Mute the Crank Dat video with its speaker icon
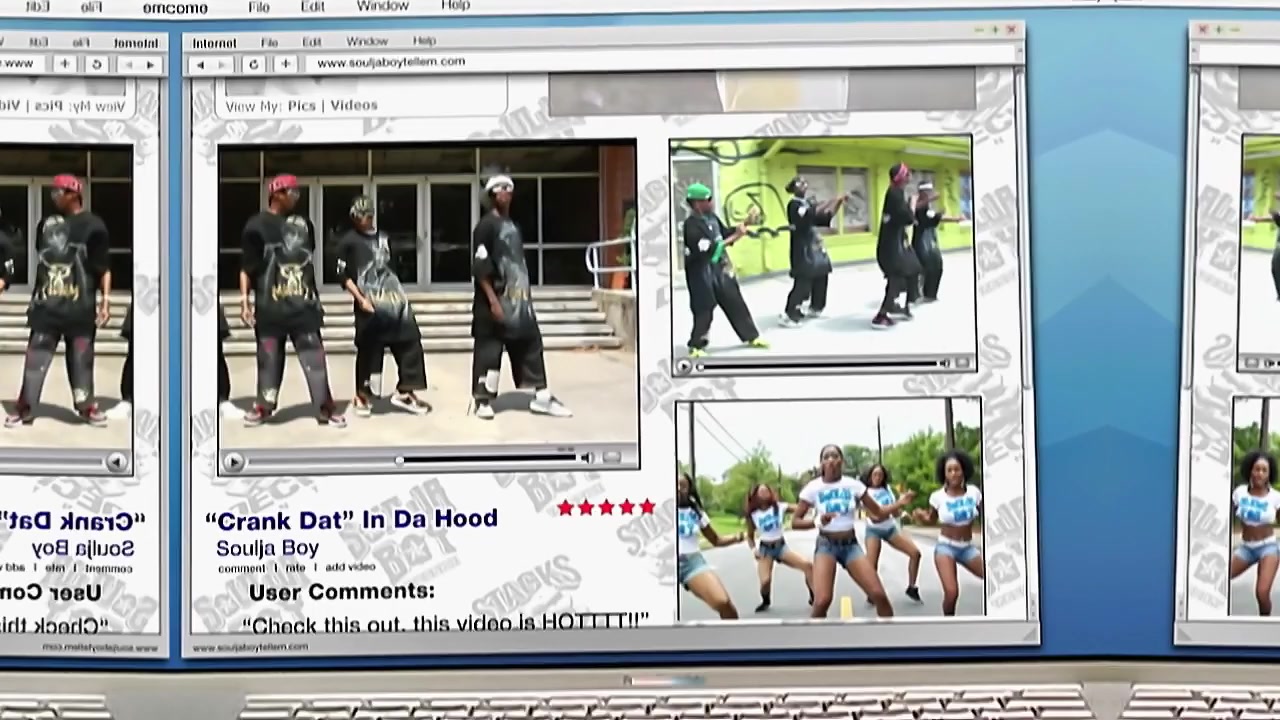The height and width of the screenshot is (720, 1280). (x=587, y=458)
